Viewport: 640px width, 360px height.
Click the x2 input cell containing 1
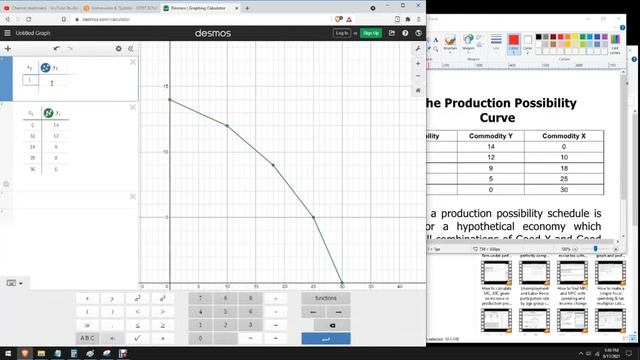pyautogui.click(x=31, y=80)
